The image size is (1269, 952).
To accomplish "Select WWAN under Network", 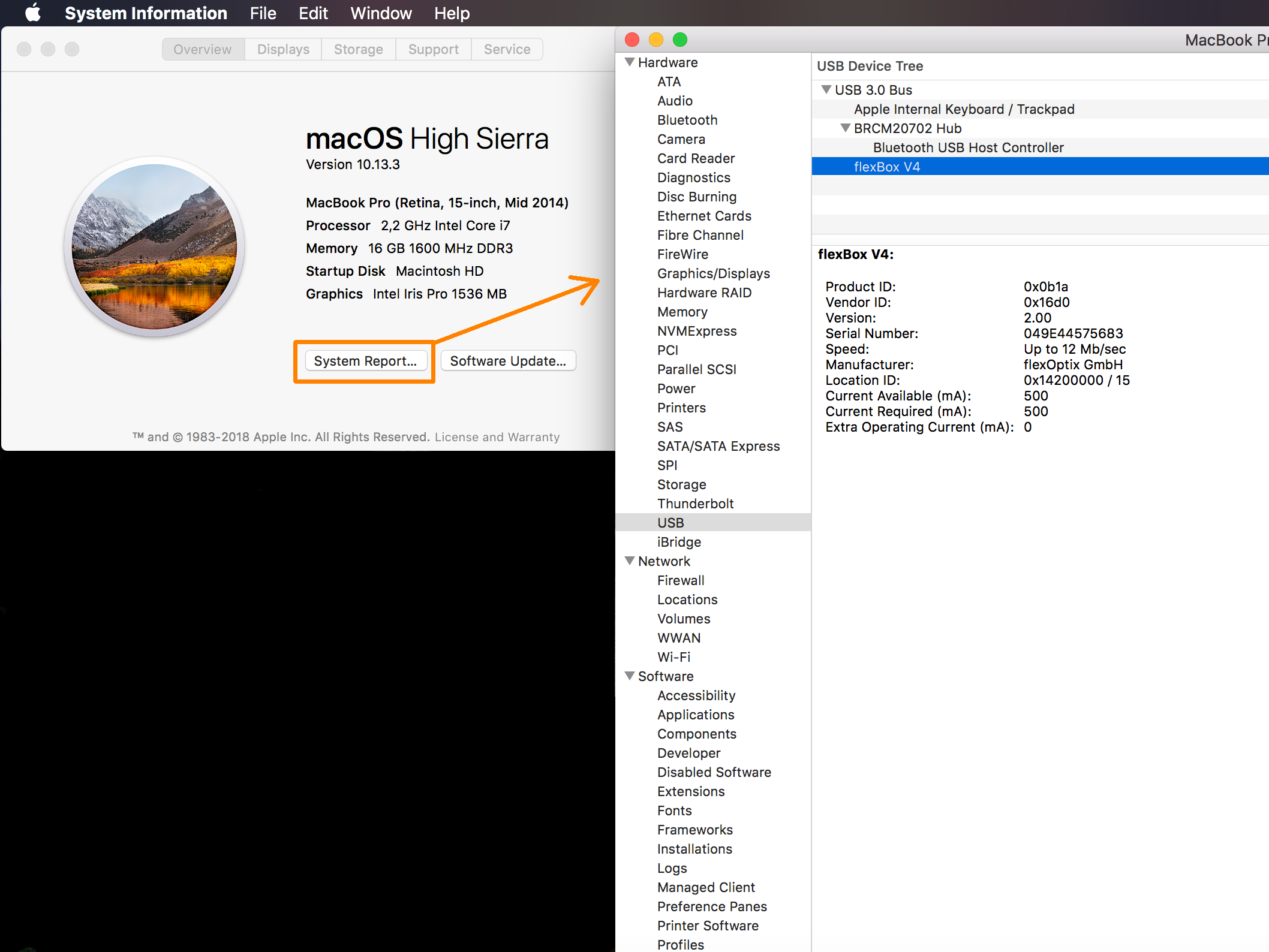I will pos(679,638).
